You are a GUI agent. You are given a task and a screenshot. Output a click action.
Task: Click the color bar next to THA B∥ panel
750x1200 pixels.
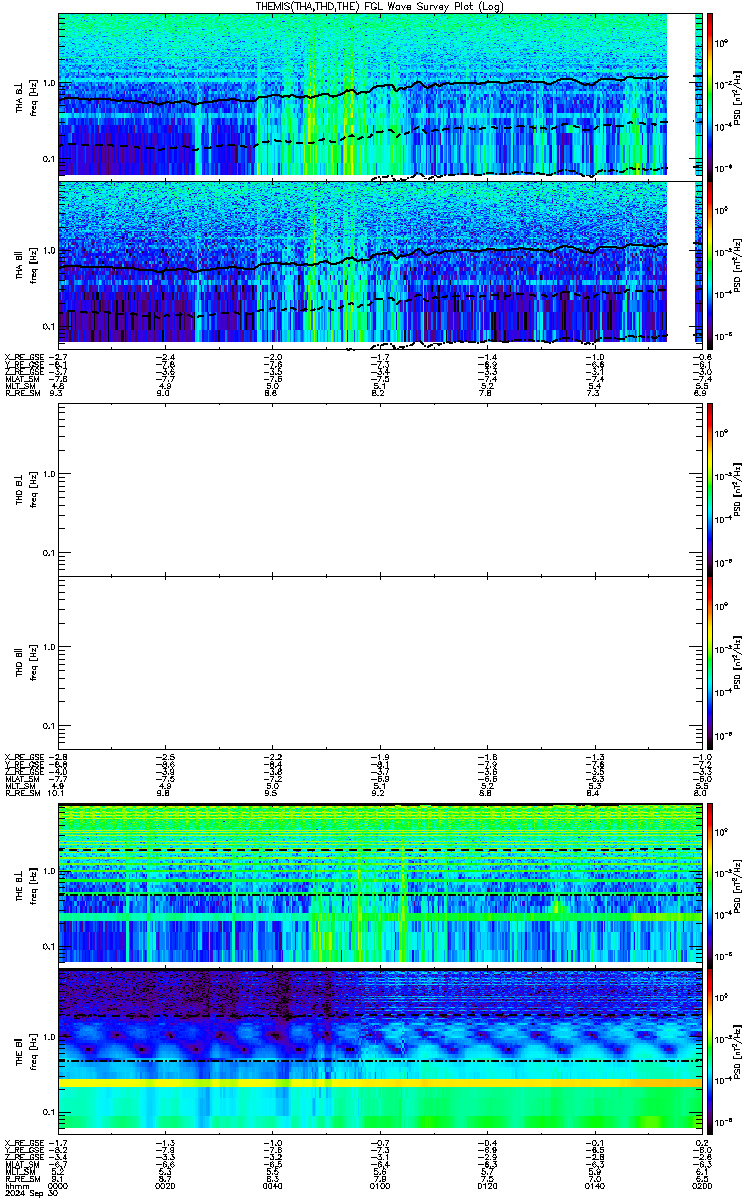click(x=710, y=263)
